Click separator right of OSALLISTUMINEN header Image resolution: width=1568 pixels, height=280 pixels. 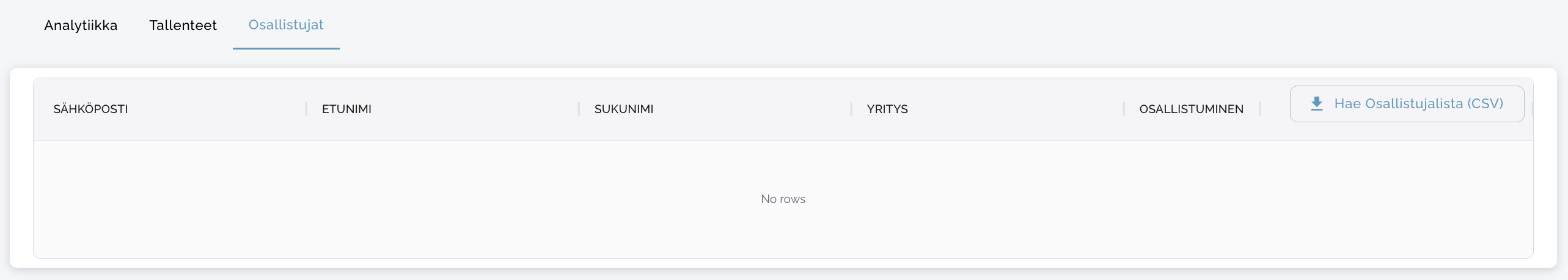click(1260, 109)
